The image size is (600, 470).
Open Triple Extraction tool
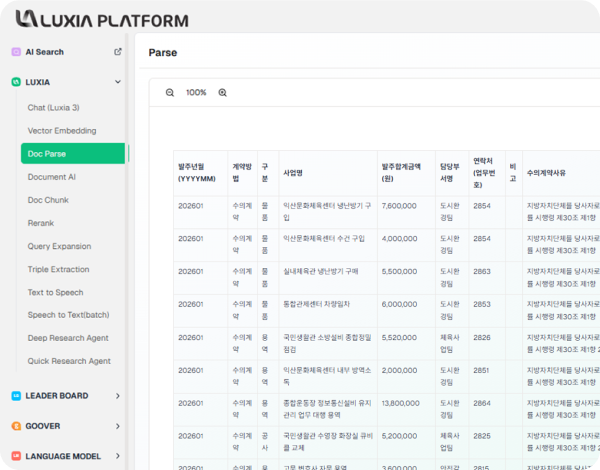coord(59,269)
